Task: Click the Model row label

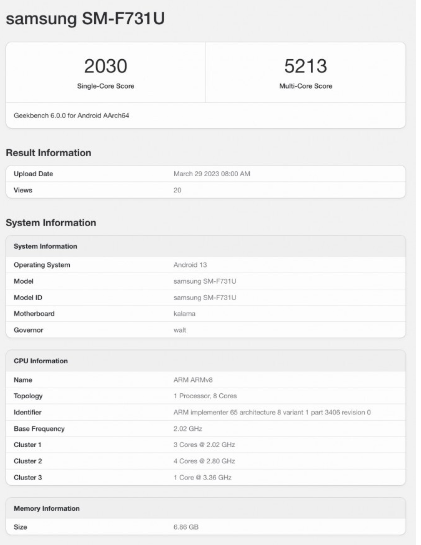Action: (24, 281)
